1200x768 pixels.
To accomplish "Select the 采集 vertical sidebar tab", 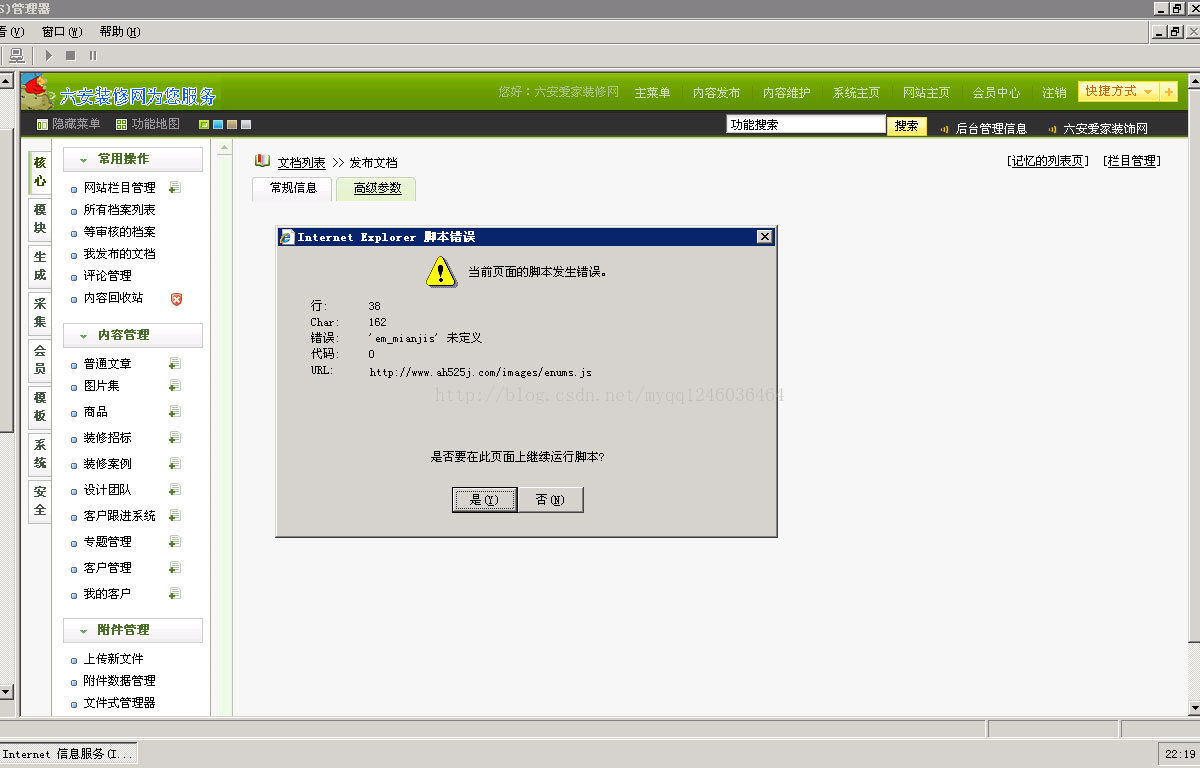I will 40,313.
